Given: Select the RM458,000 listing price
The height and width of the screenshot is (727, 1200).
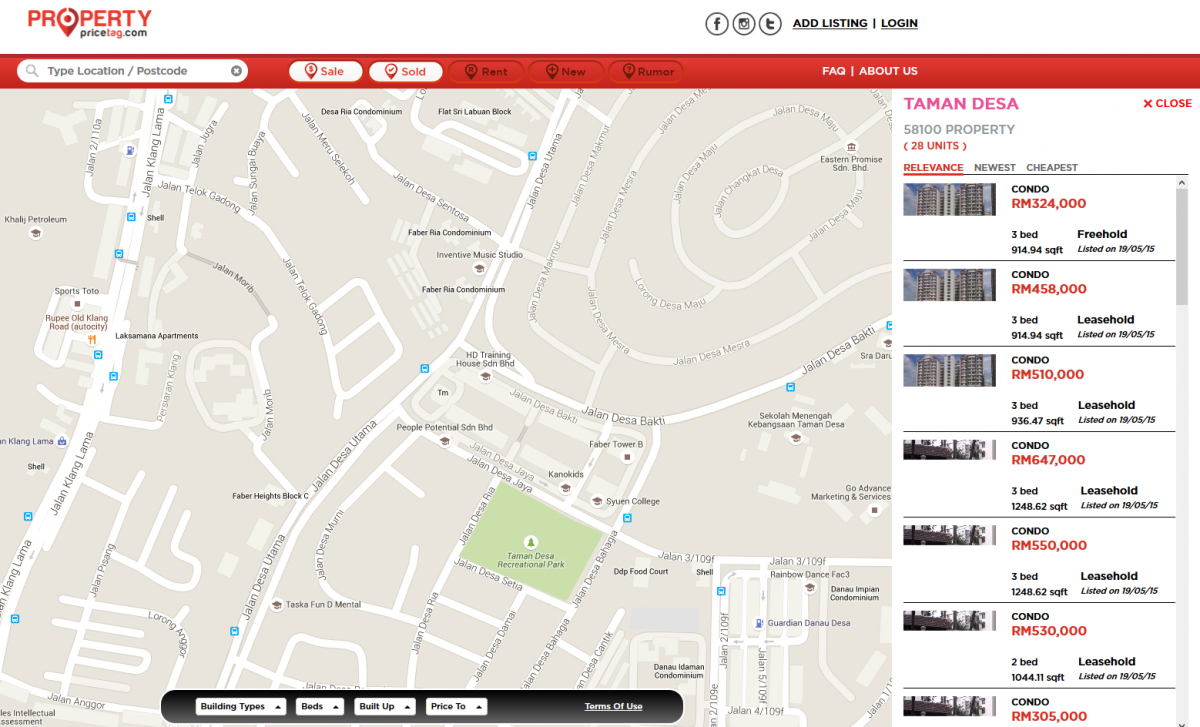Looking at the screenshot, I should click(1049, 289).
